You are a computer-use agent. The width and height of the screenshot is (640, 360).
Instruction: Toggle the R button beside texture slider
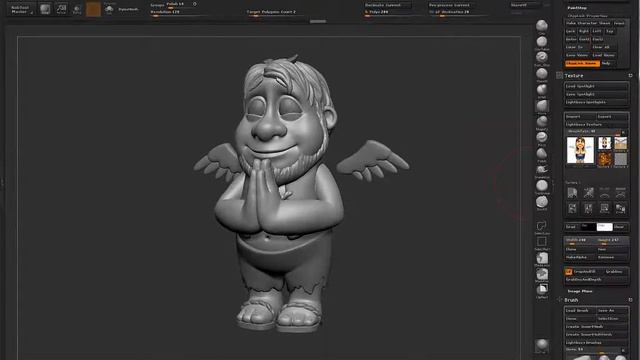coord(623,132)
